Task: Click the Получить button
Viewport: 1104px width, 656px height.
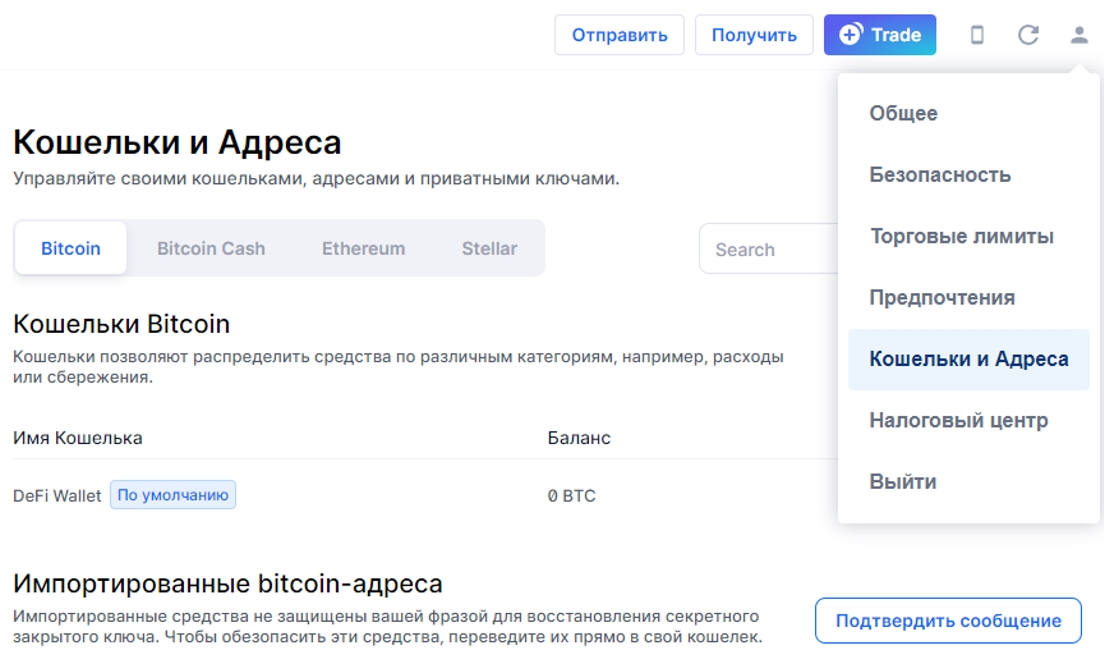Action: tap(754, 34)
